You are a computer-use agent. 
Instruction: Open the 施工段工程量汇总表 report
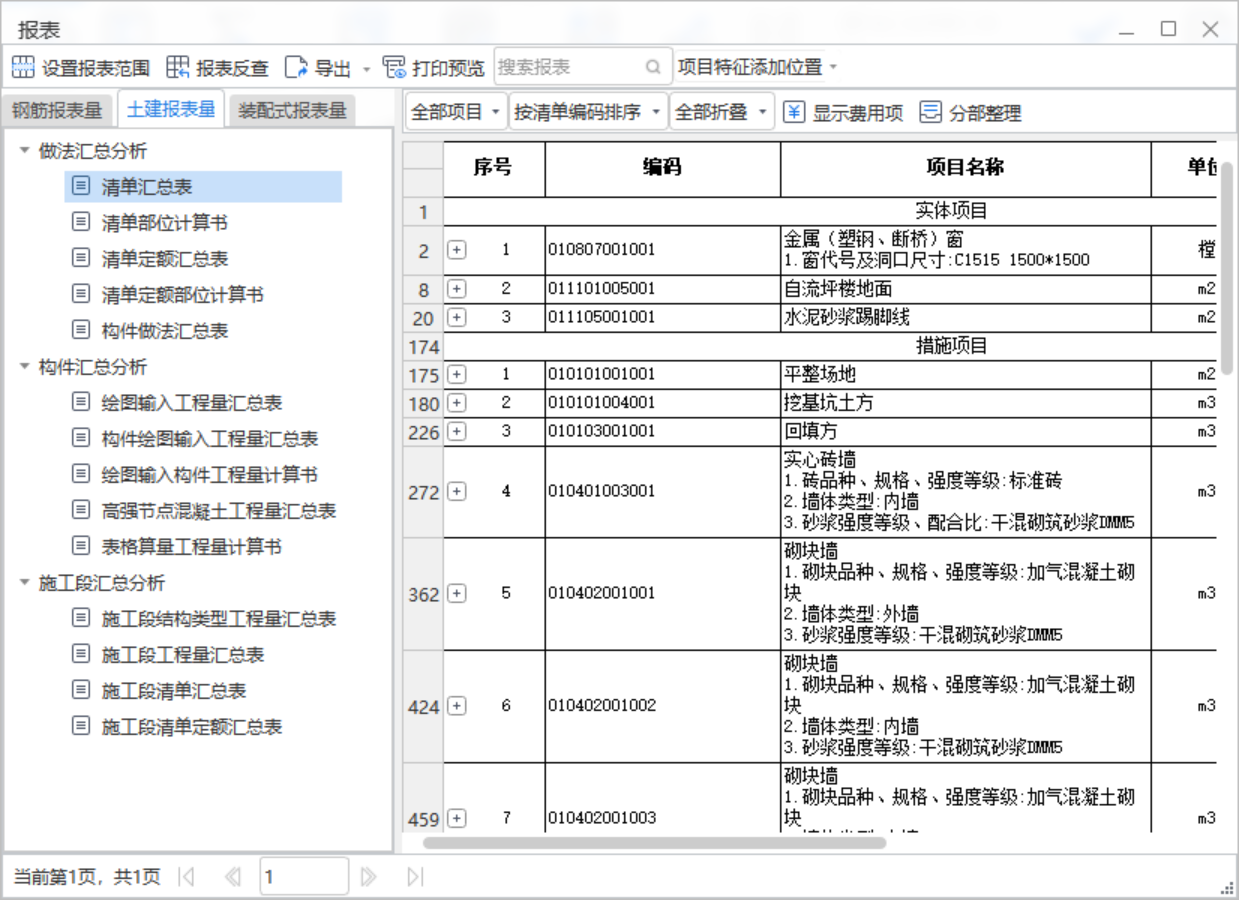pos(183,654)
